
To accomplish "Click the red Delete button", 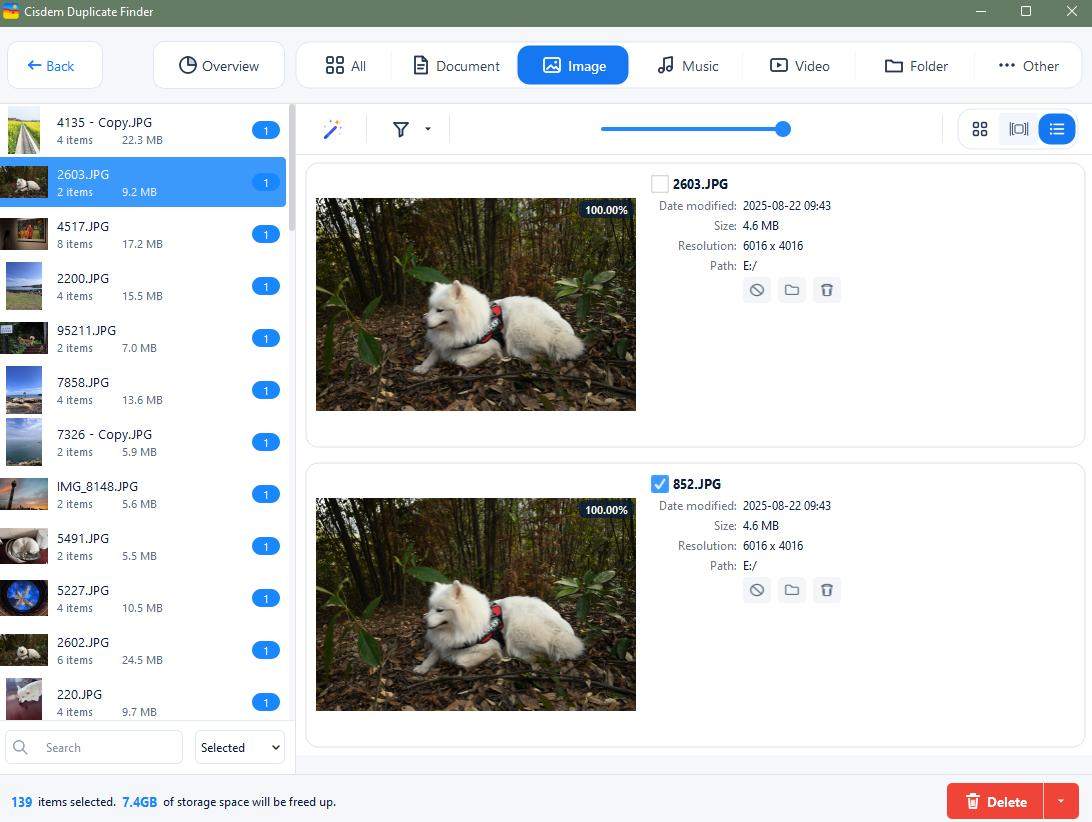I will (995, 801).
